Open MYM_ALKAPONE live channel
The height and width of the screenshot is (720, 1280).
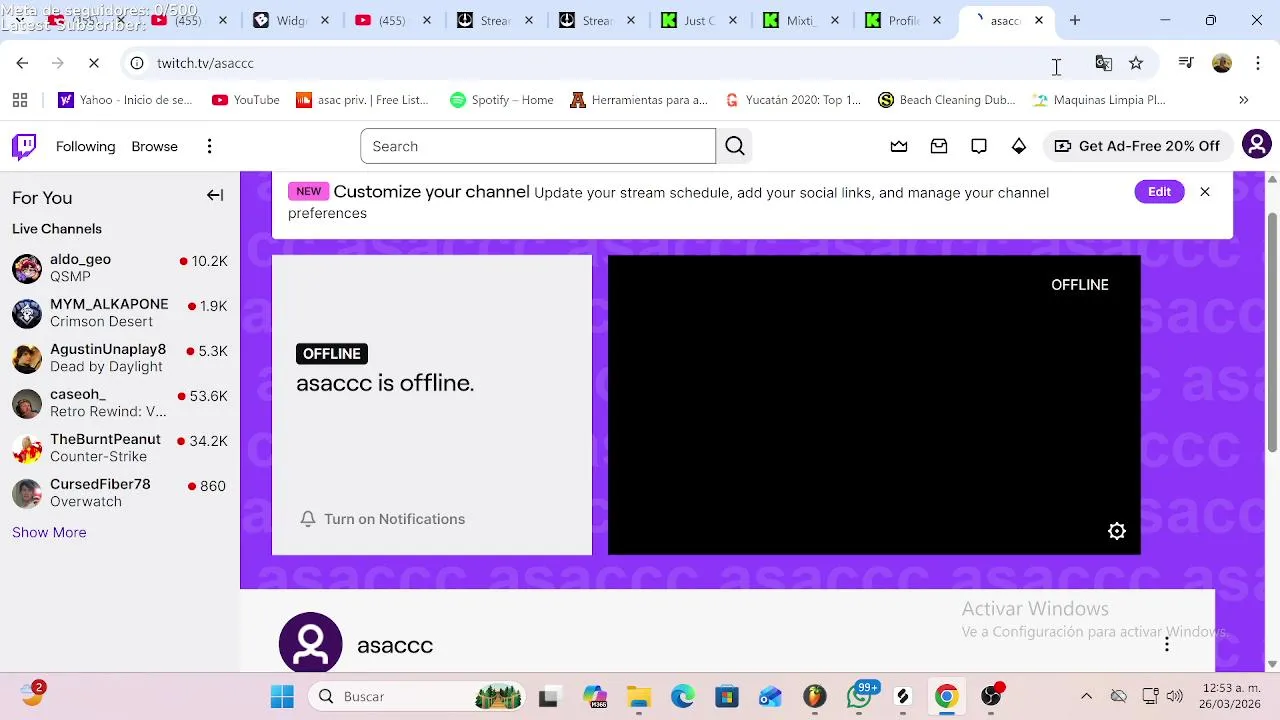[120, 313]
